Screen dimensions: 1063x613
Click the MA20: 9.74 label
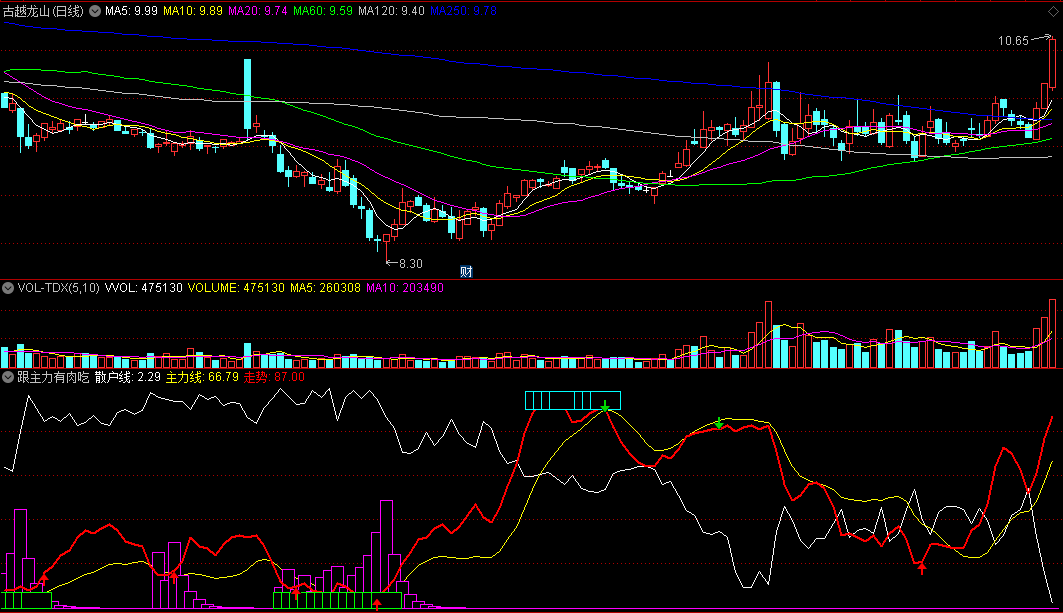click(258, 12)
